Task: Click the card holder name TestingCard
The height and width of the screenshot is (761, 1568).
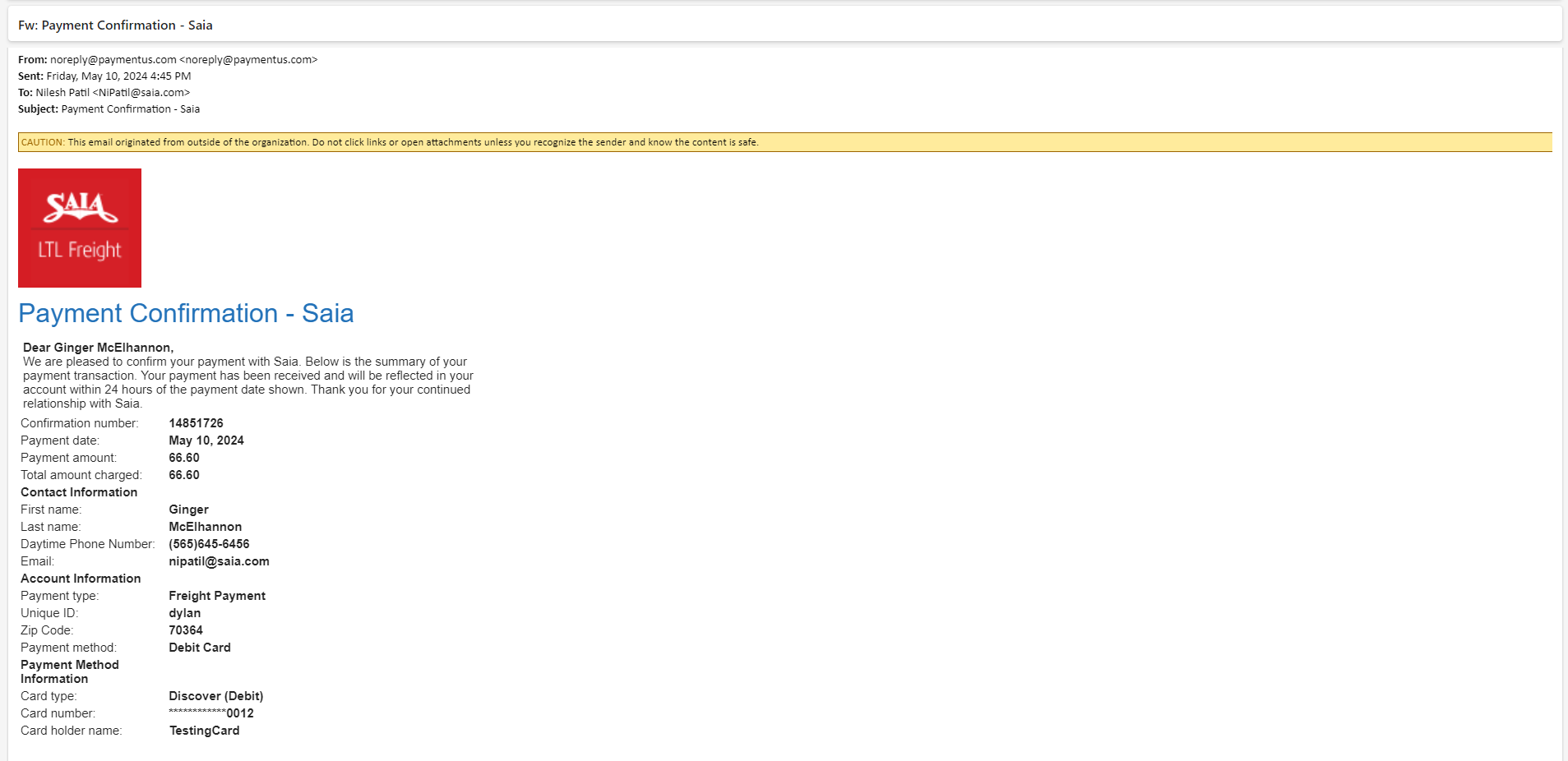Action: (205, 731)
